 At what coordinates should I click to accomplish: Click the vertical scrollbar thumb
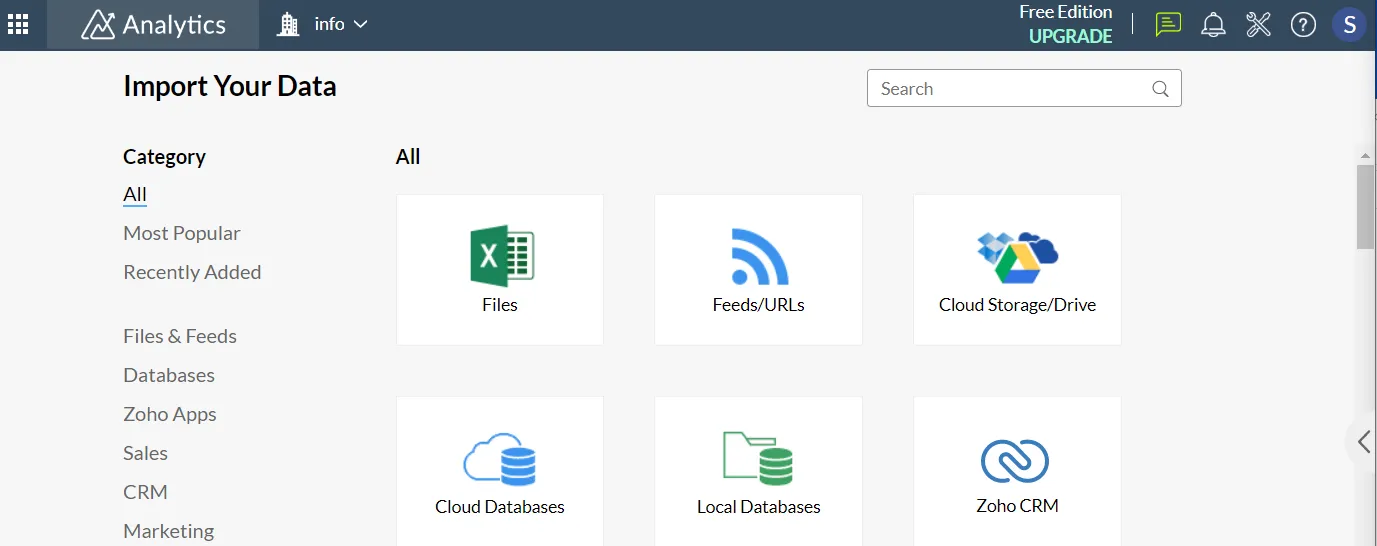point(1365,206)
